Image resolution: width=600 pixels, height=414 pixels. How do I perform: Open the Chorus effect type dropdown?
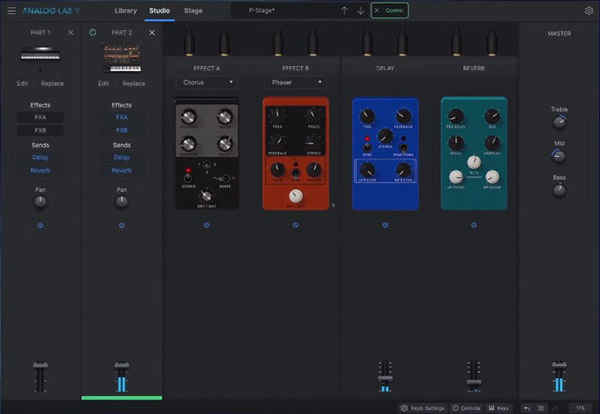coord(206,82)
